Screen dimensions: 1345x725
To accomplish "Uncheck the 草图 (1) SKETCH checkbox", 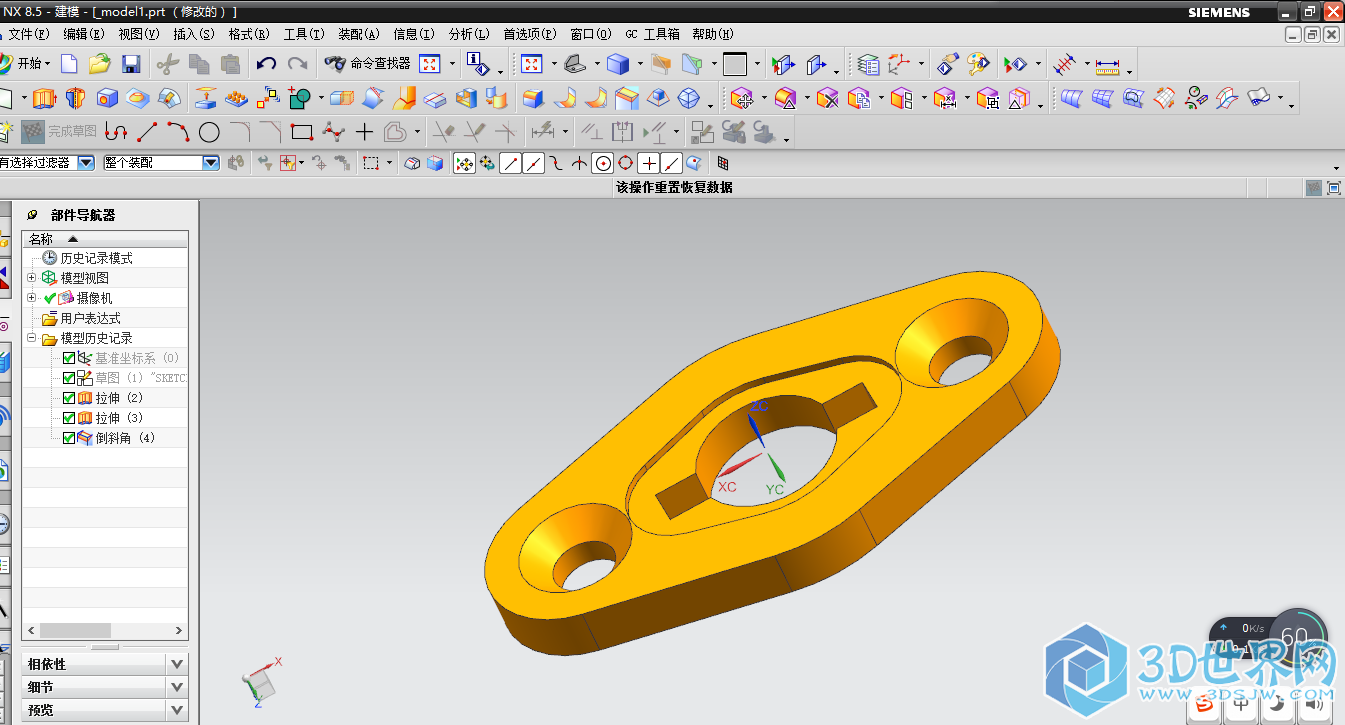I will (x=69, y=378).
